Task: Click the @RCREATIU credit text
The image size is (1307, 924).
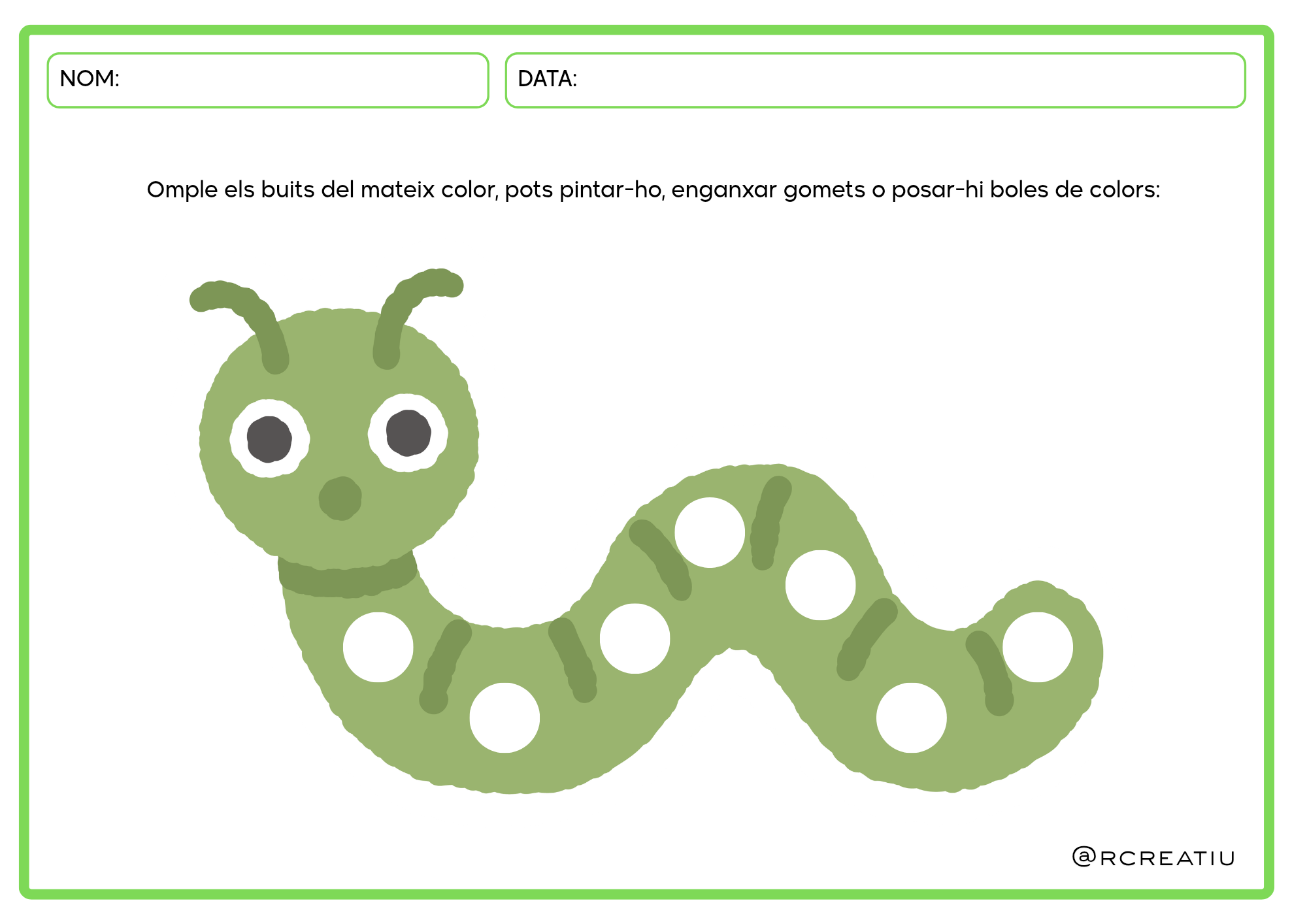Action: (1153, 857)
